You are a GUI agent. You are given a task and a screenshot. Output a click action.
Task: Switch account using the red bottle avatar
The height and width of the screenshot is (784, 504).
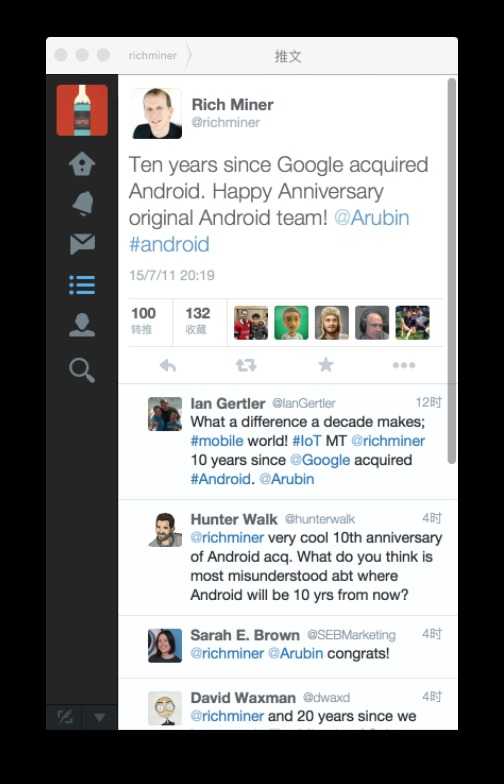point(82,110)
